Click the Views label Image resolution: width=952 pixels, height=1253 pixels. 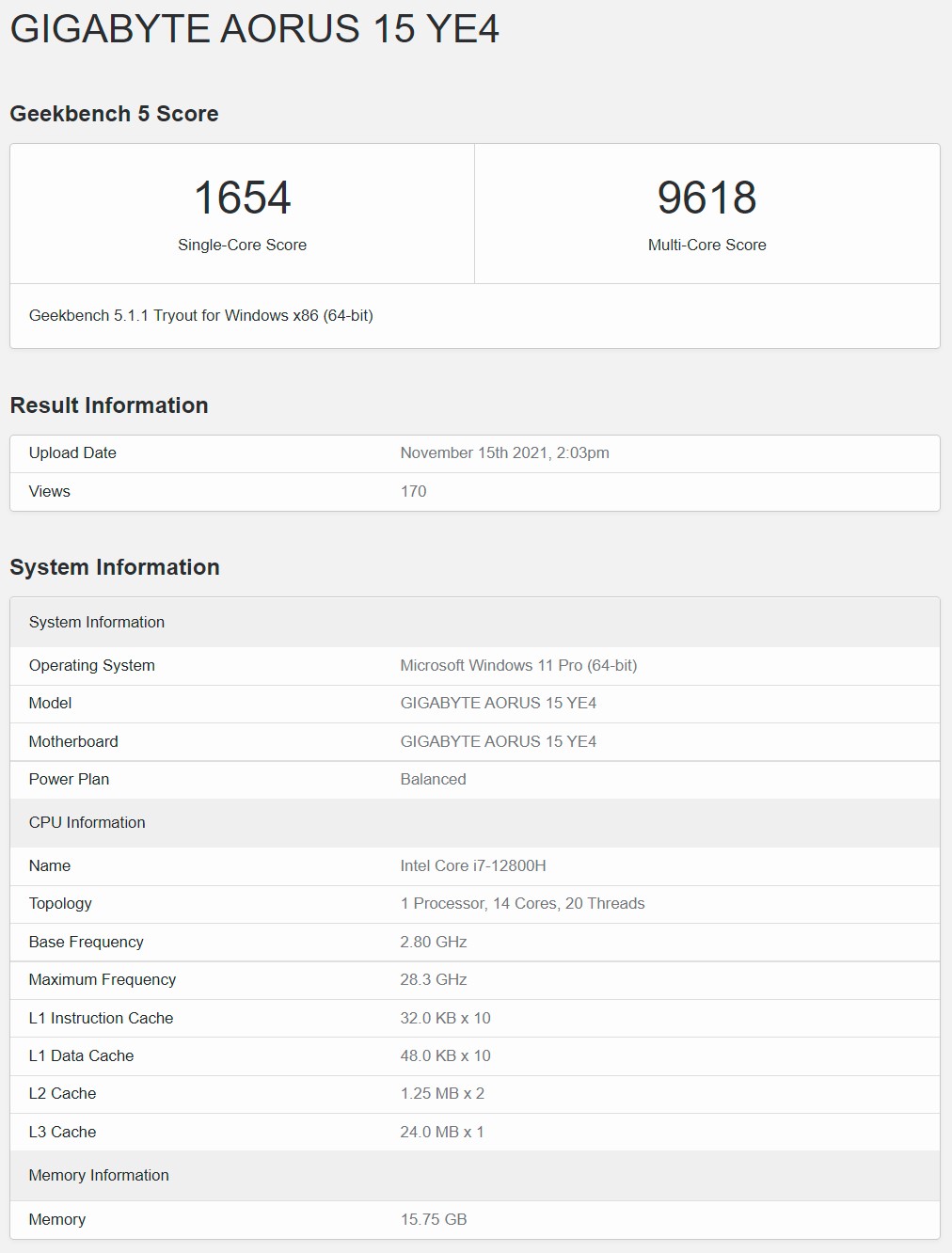[50, 491]
